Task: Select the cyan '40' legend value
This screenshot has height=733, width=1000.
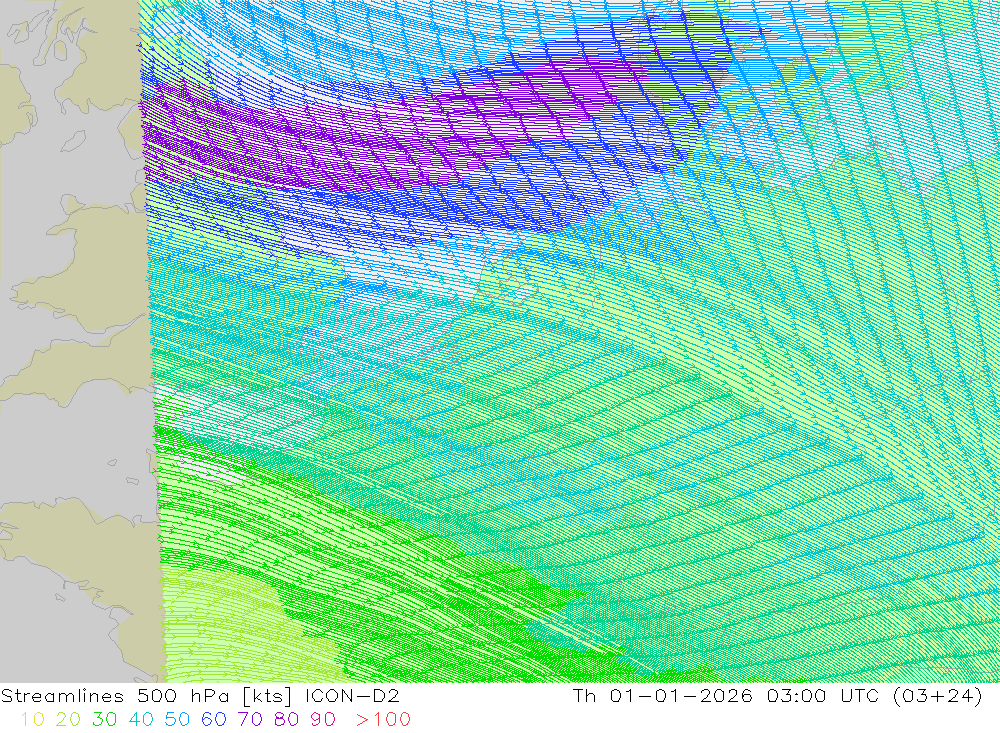Action: click(x=141, y=720)
